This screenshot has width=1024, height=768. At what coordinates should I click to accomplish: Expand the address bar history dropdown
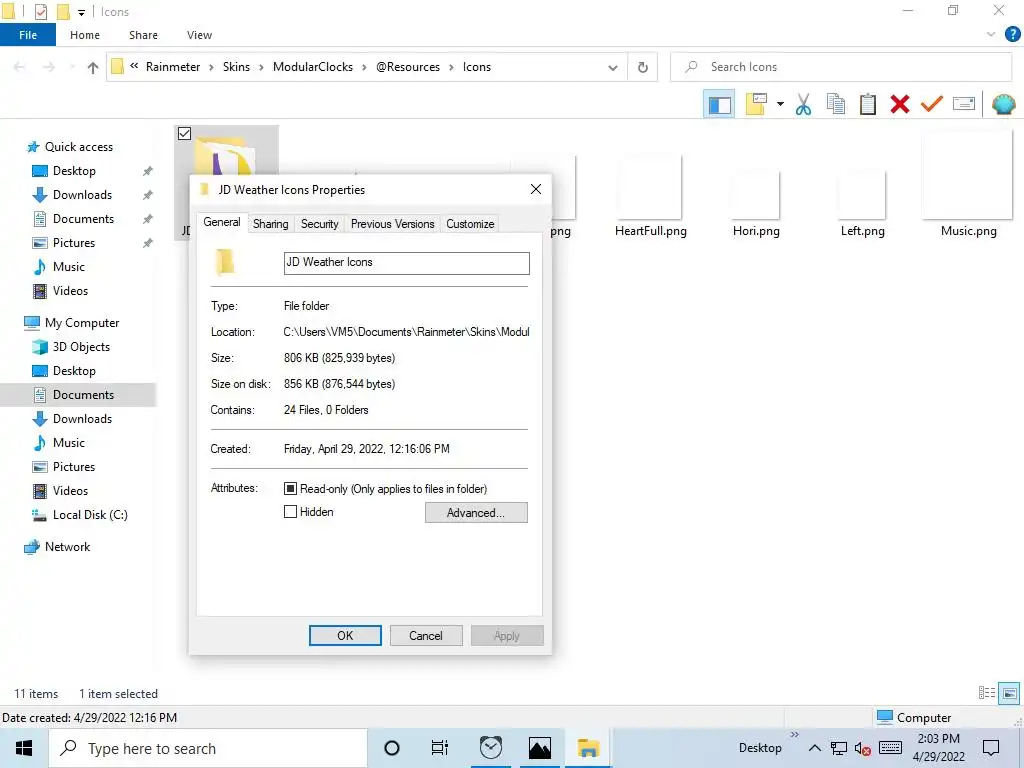[x=613, y=67]
